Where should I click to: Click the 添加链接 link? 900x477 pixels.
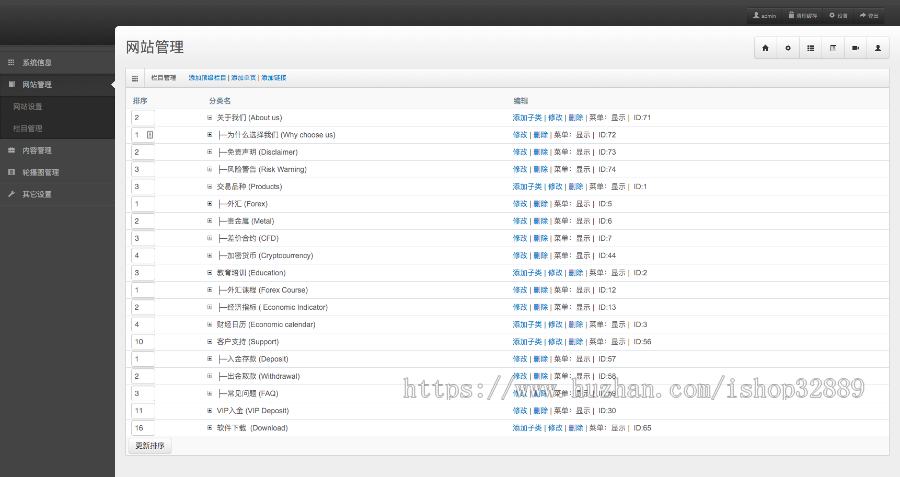click(x=274, y=78)
